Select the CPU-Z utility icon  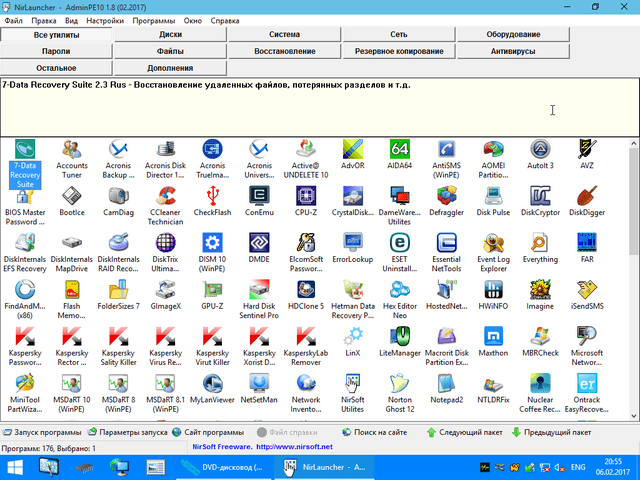click(x=306, y=197)
